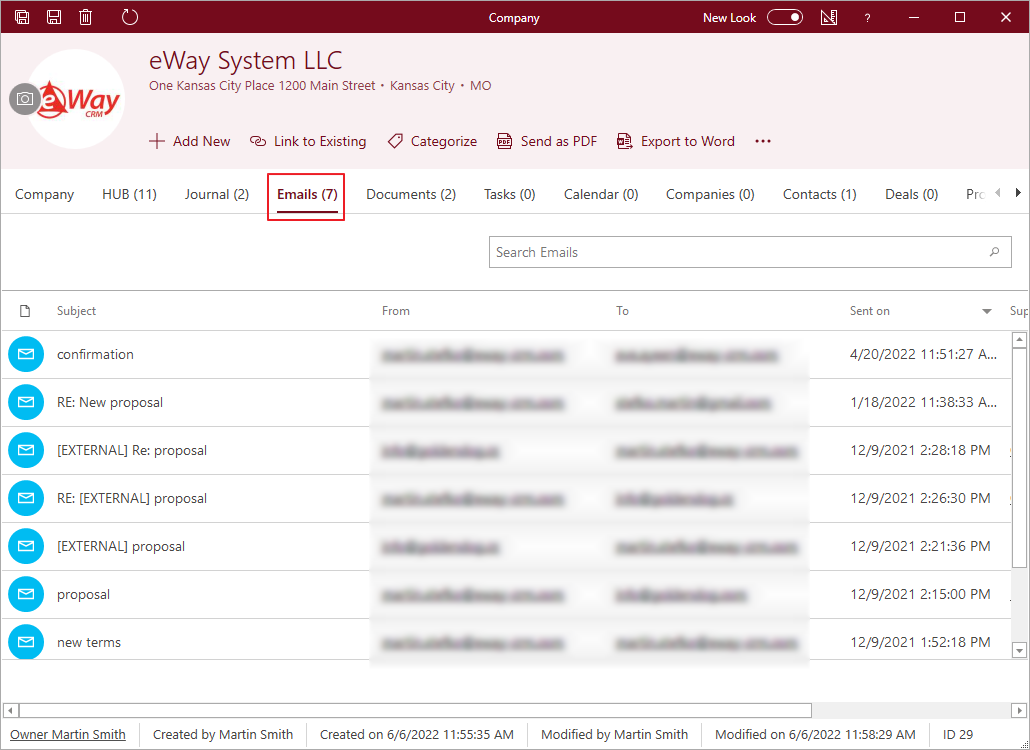Switch to the HUB (11) tab
The height and width of the screenshot is (750, 1030).
pos(129,194)
